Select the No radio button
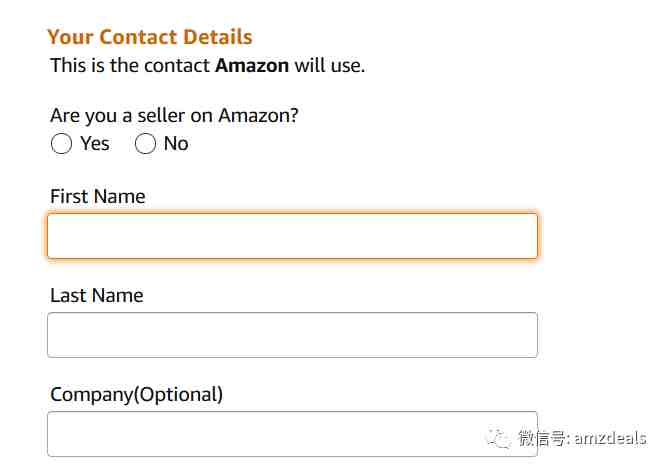 click(145, 144)
